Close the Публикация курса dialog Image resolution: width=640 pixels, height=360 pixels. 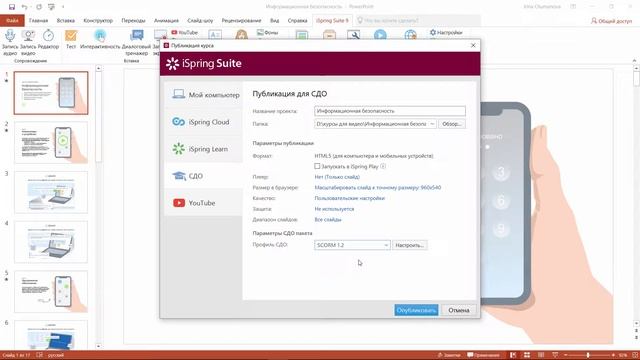[473, 45]
